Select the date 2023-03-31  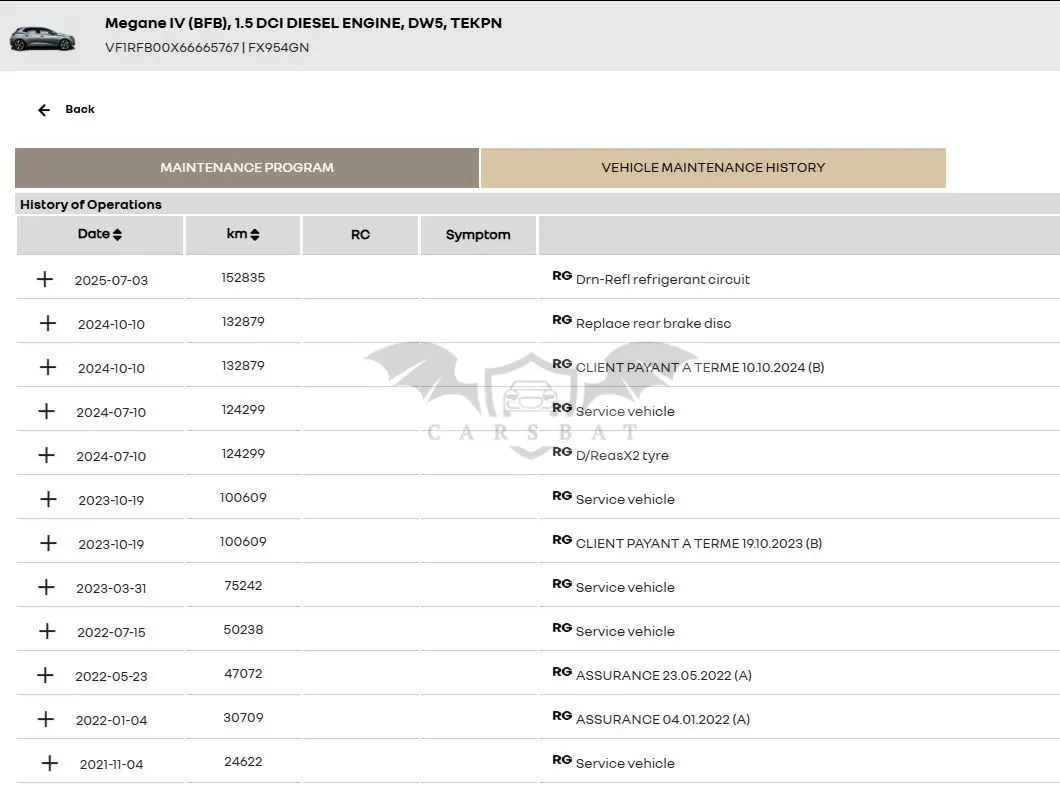point(111,589)
